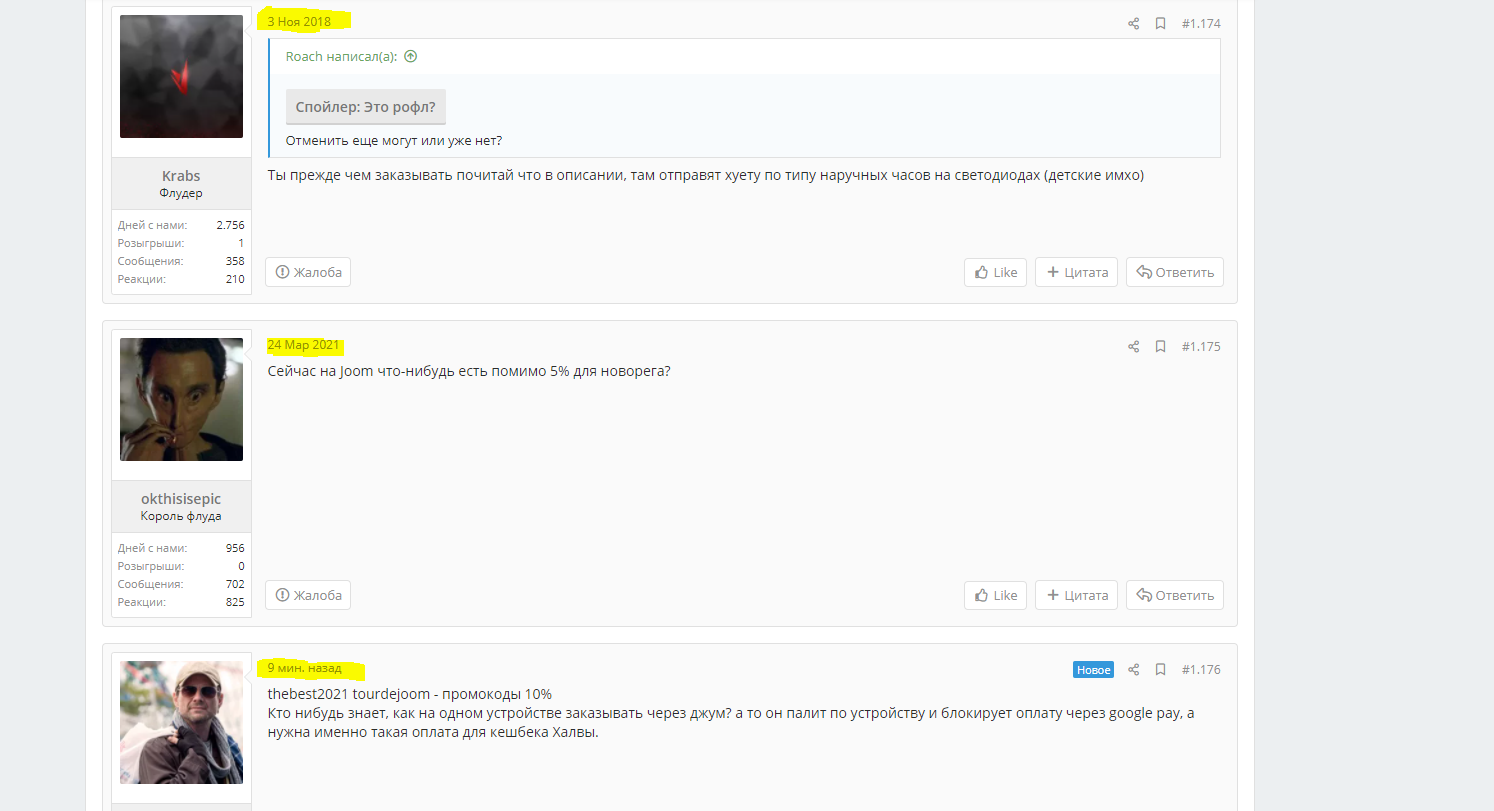The height and width of the screenshot is (811, 1494).
Task: Open permalink #1.174
Action: [1201, 23]
